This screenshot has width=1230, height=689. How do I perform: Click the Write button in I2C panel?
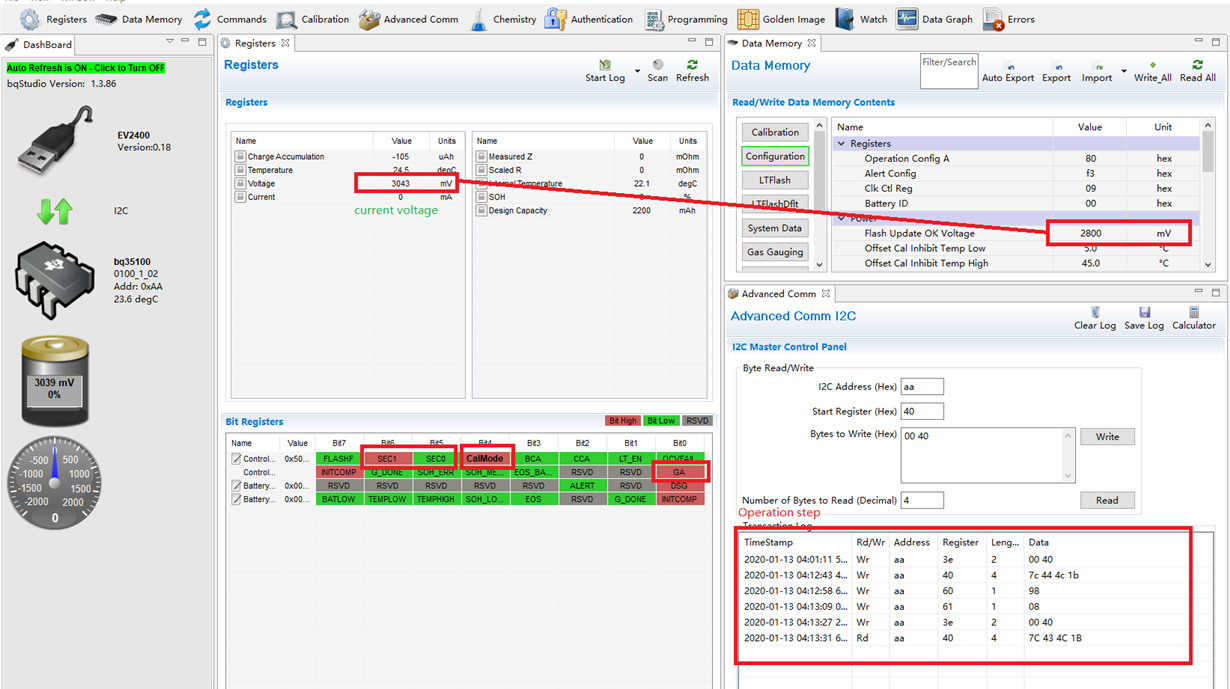click(x=1107, y=437)
